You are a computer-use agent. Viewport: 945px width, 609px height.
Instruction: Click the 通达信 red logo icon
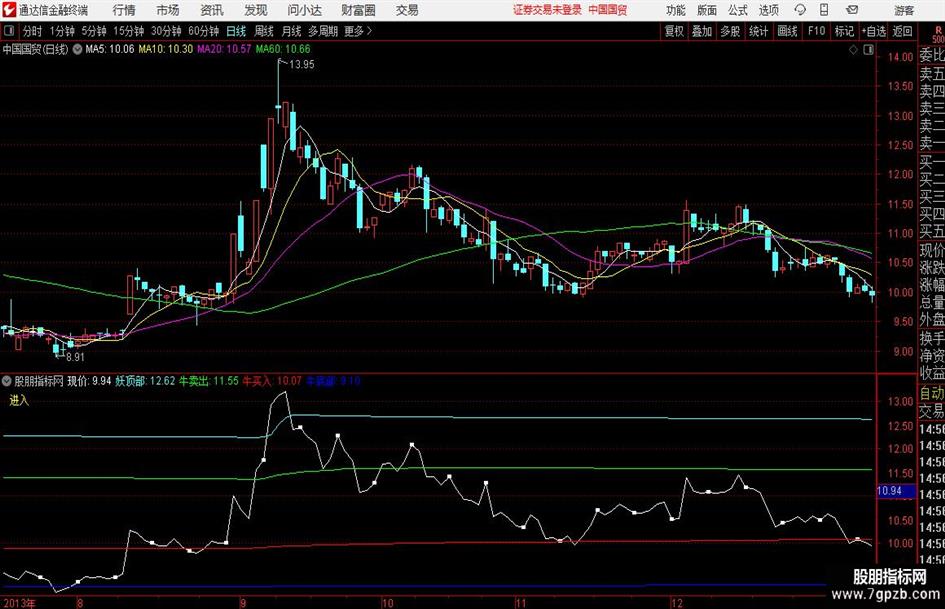pos(9,10)
